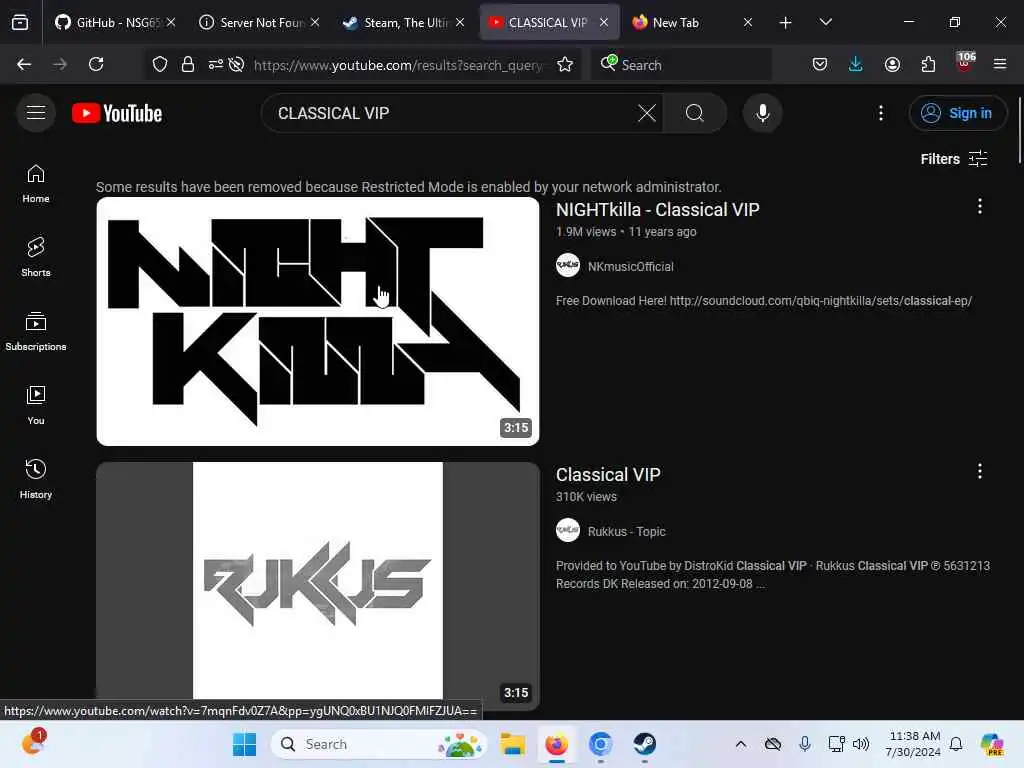Viewport: 1024px width, 768px height.
Task: Show hidden system tray icons
Action: pos(741,744)
